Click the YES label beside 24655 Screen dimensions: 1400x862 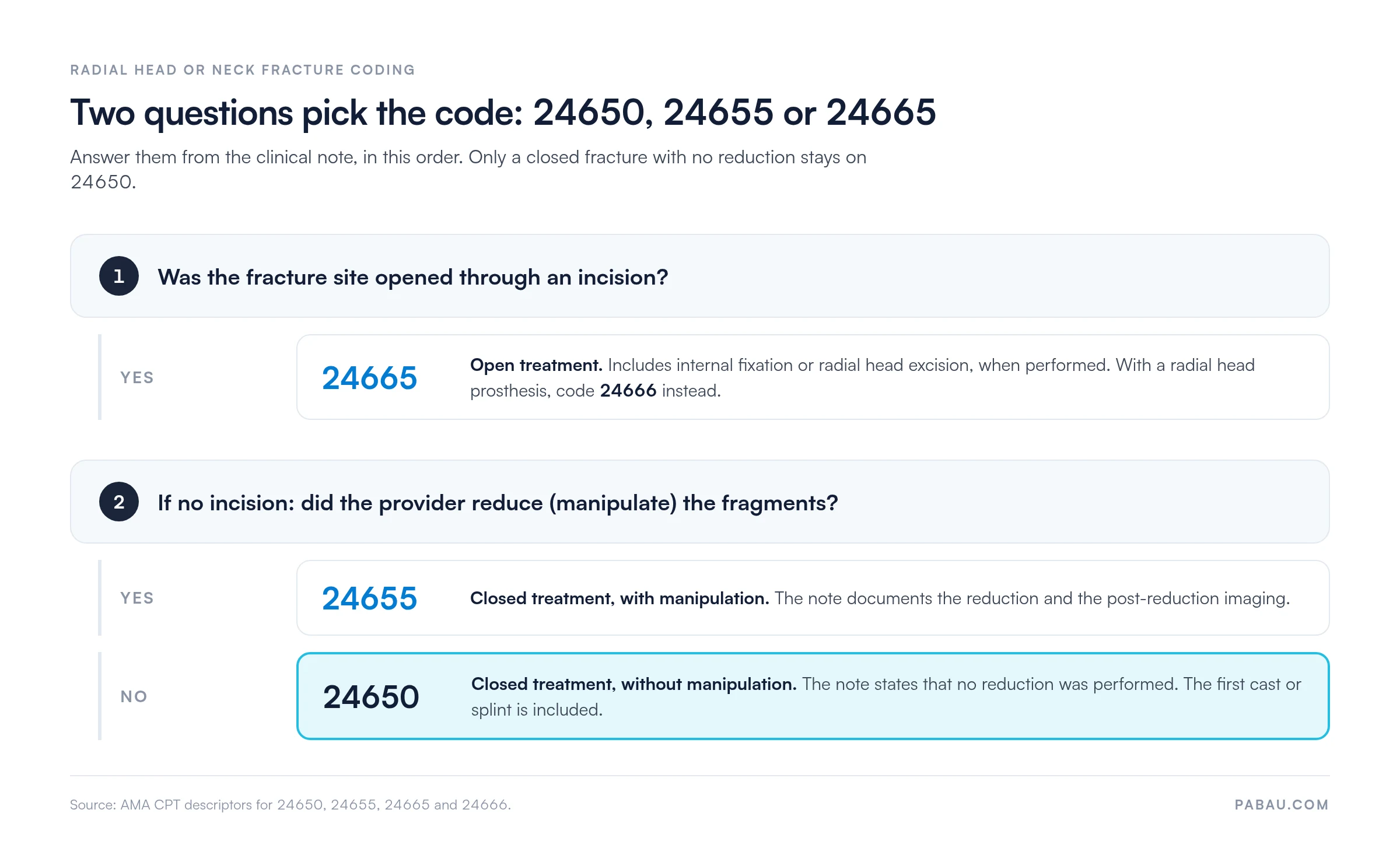pyautogui.click(x=137, y=598)
